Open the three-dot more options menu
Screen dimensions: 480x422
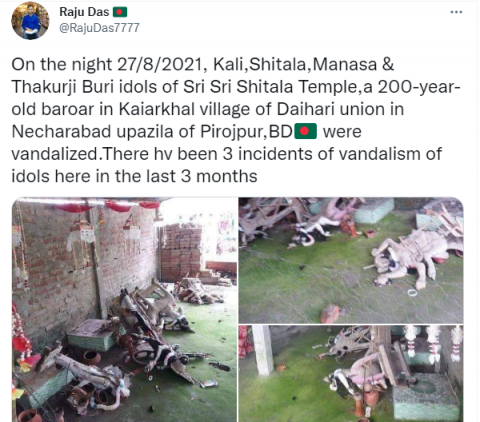click(456, 12)
